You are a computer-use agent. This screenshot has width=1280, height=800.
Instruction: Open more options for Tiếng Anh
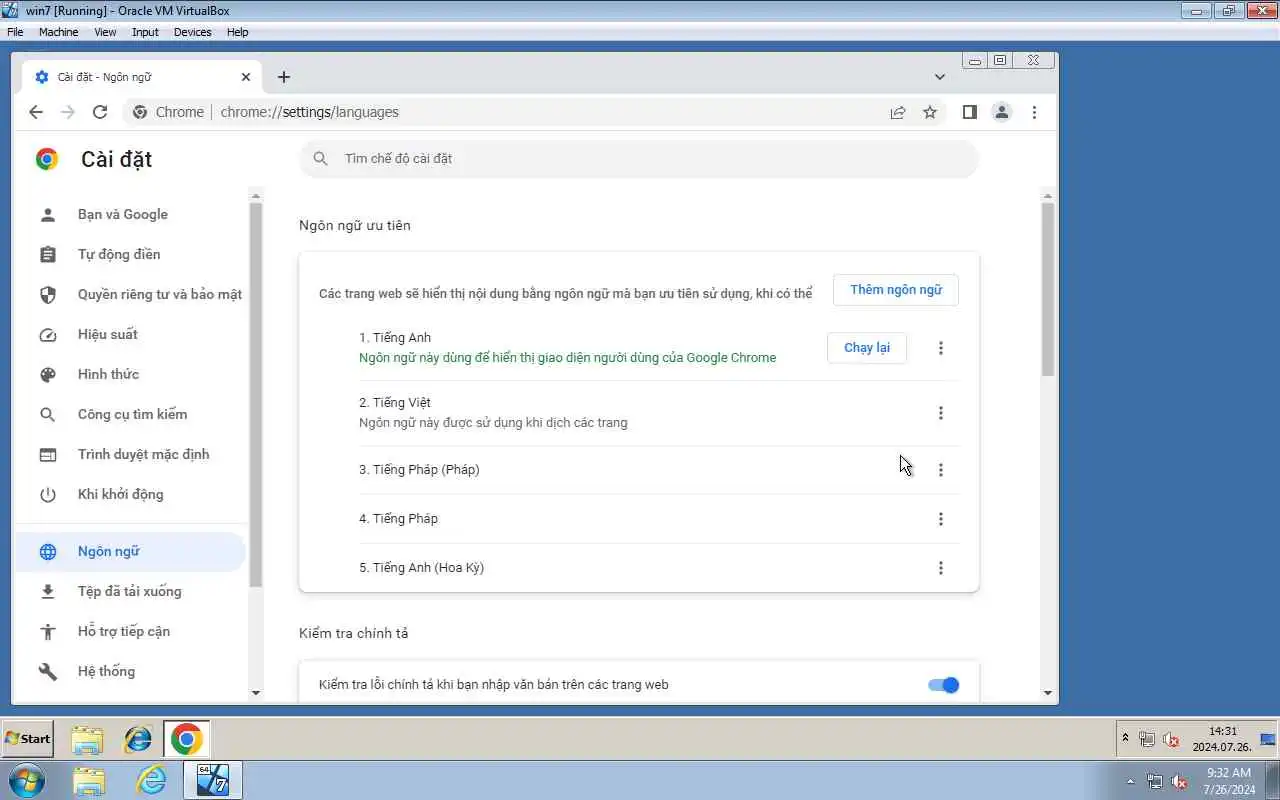[940, 348]
